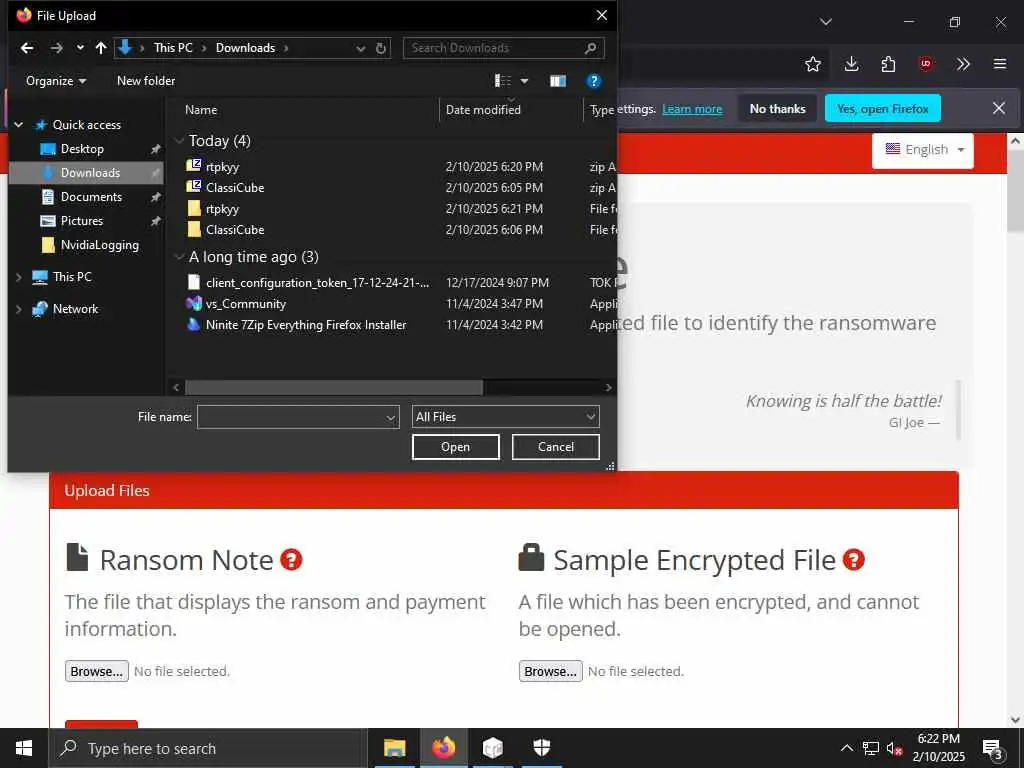Image resolution: width=1024 pixels, height=768 pixels.
Task: Open Firefox extensions puzzle icon
Action: [x=888, y=64]
